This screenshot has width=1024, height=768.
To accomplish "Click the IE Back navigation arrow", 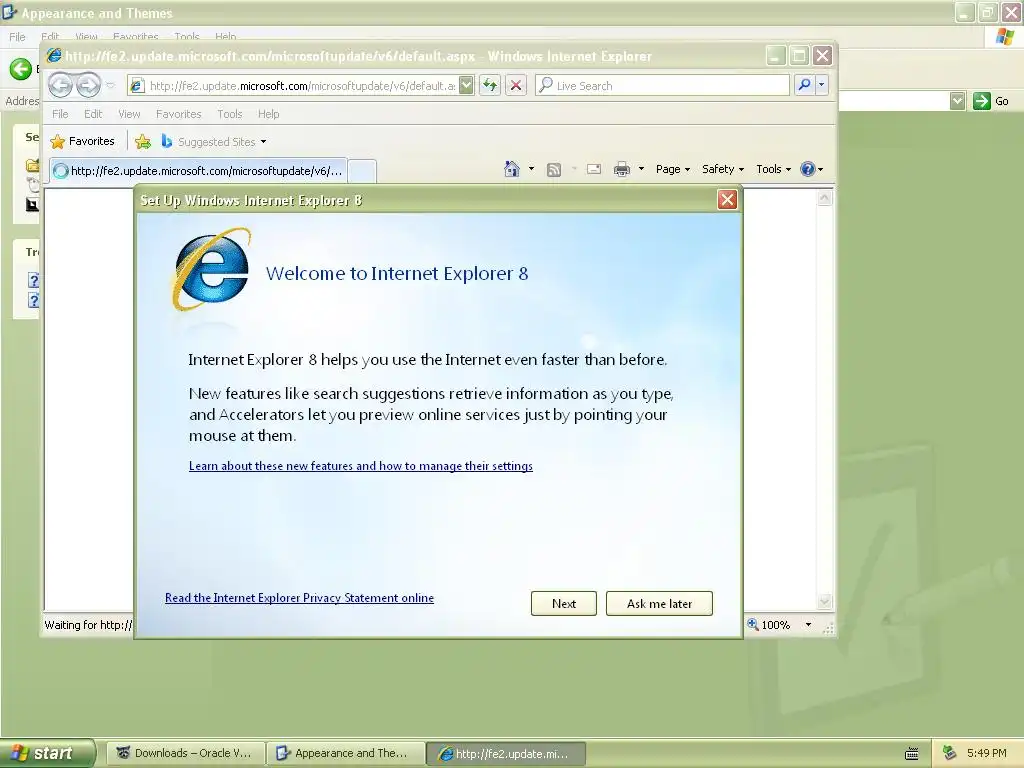I will tap(60, 85).
